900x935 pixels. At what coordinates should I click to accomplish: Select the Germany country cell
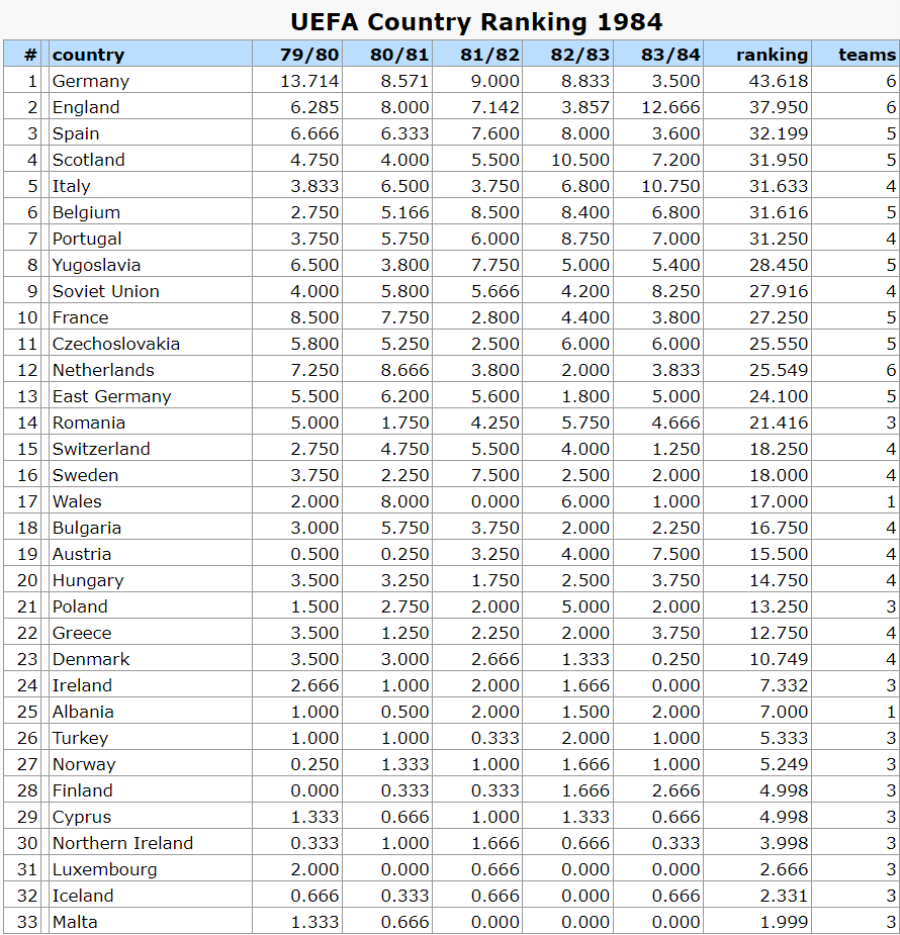(x=91, y=81)
